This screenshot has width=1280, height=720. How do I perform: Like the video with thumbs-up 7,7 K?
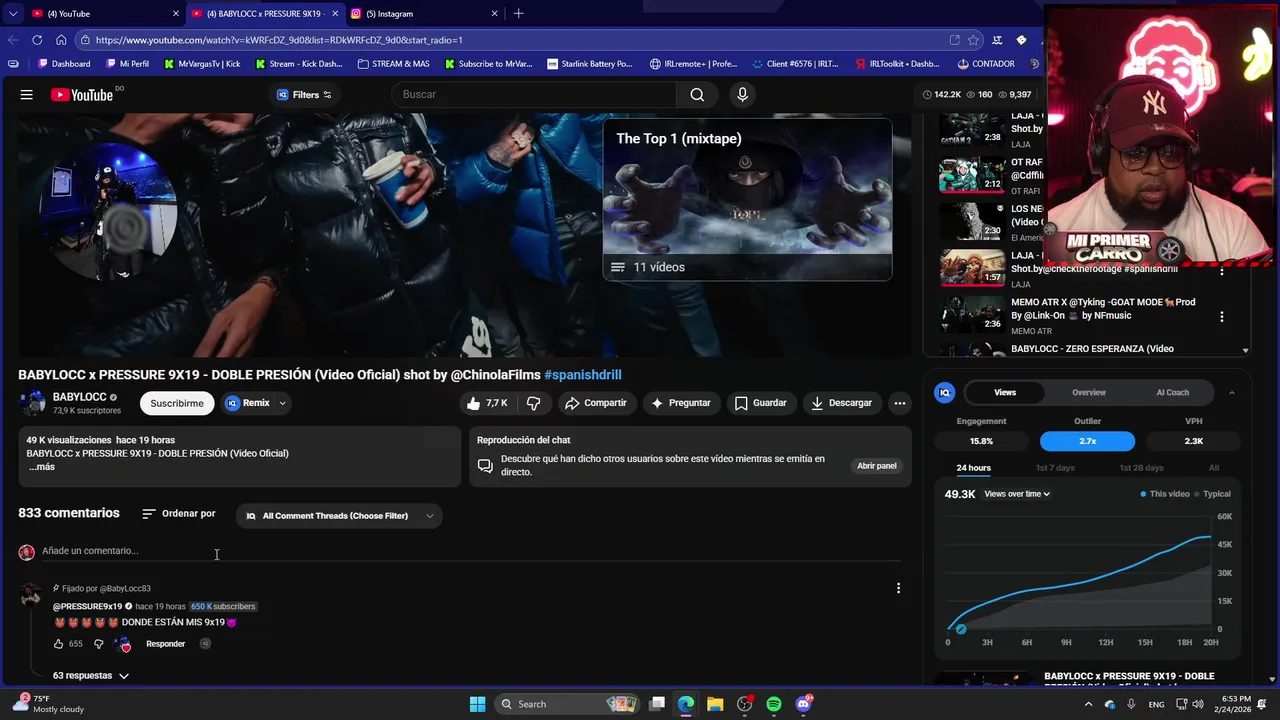click(487, 403)
